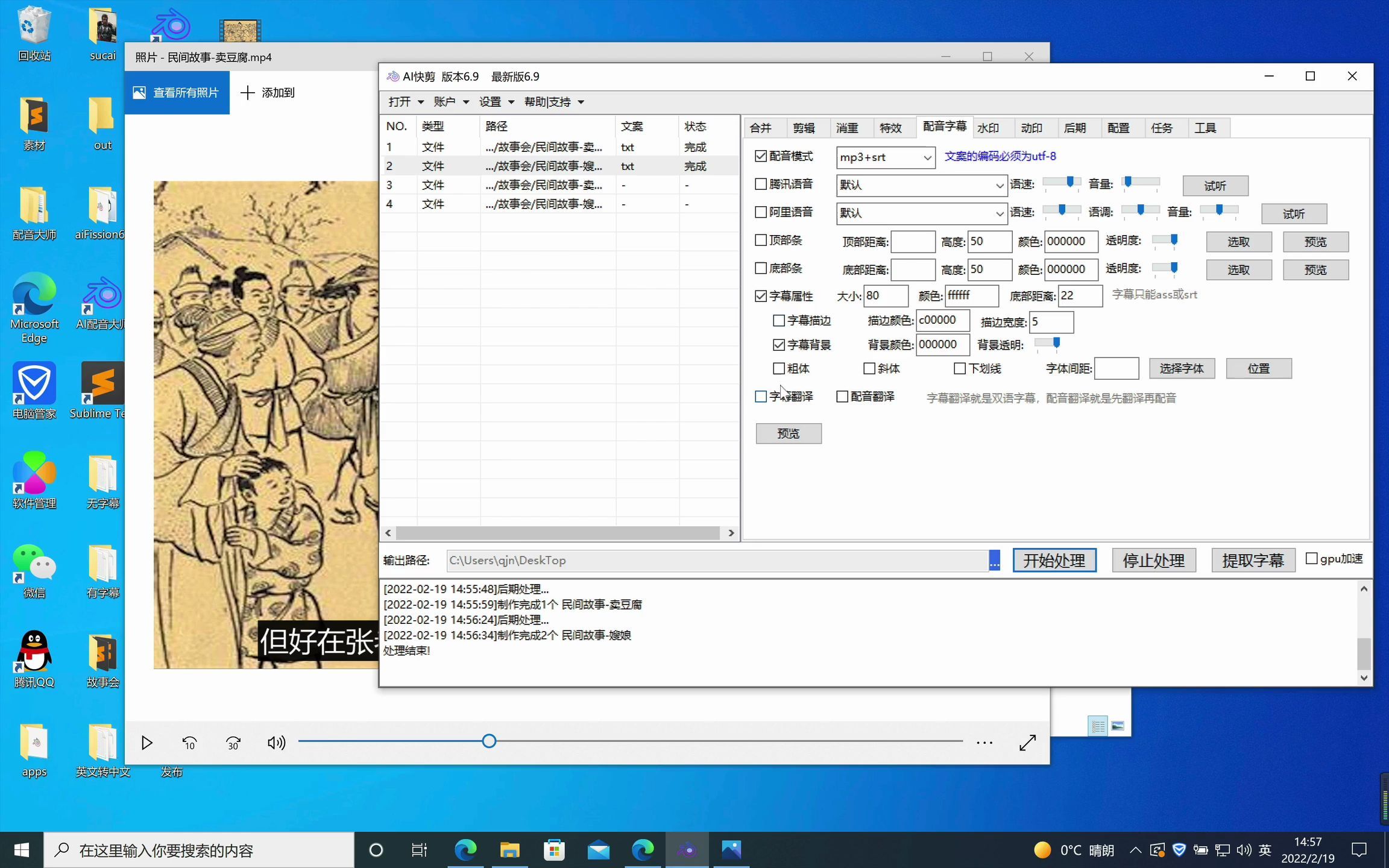1389x868 pixels.
Task: Click the 开始处理 button
Action: [1054, 561]
